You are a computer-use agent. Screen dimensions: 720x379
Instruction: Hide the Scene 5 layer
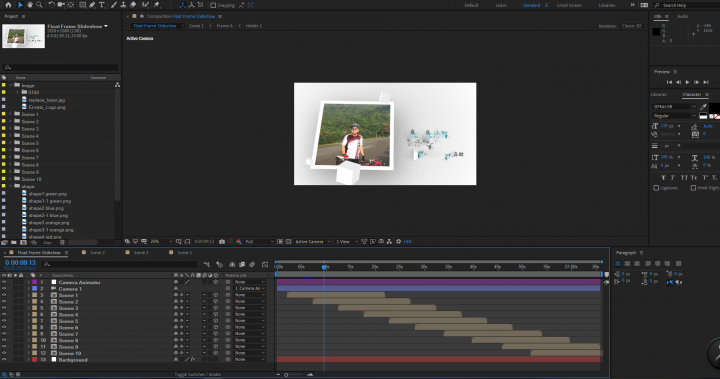[4, 321]
